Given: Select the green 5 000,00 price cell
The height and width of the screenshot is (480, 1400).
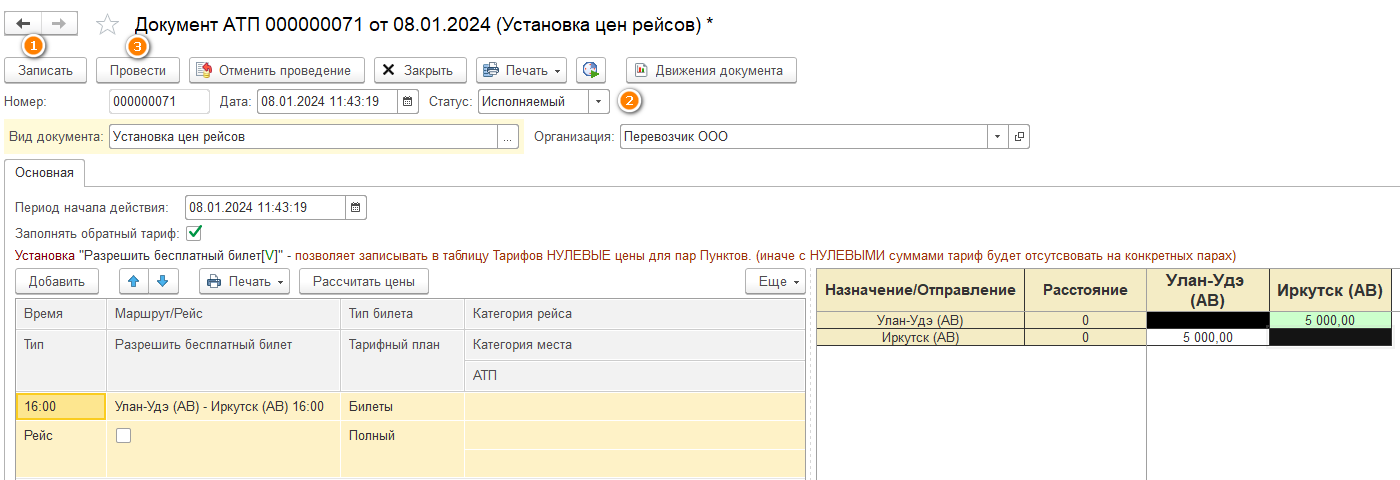Looking at the screenshot, I should pos(1330,320).
